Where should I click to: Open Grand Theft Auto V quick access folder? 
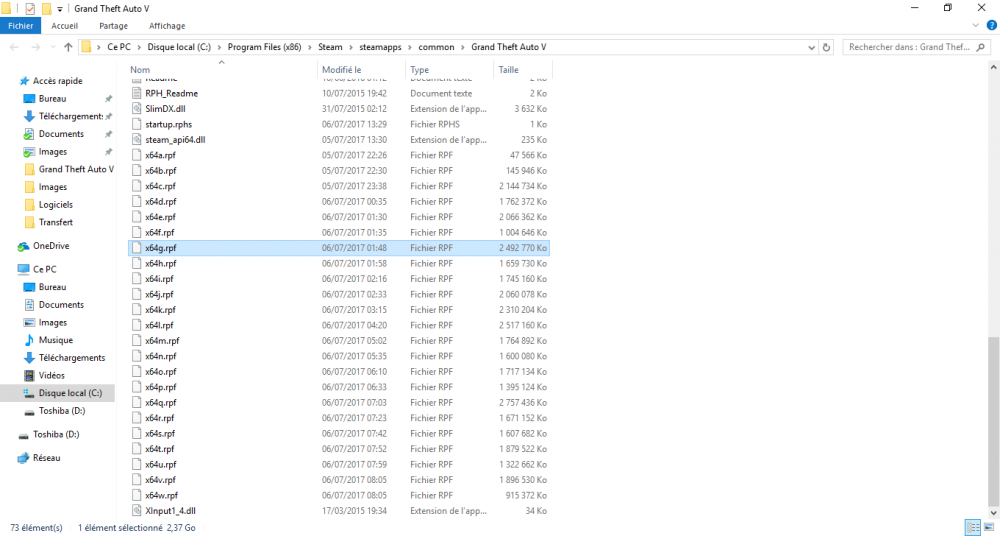click(x=76, y=169)
